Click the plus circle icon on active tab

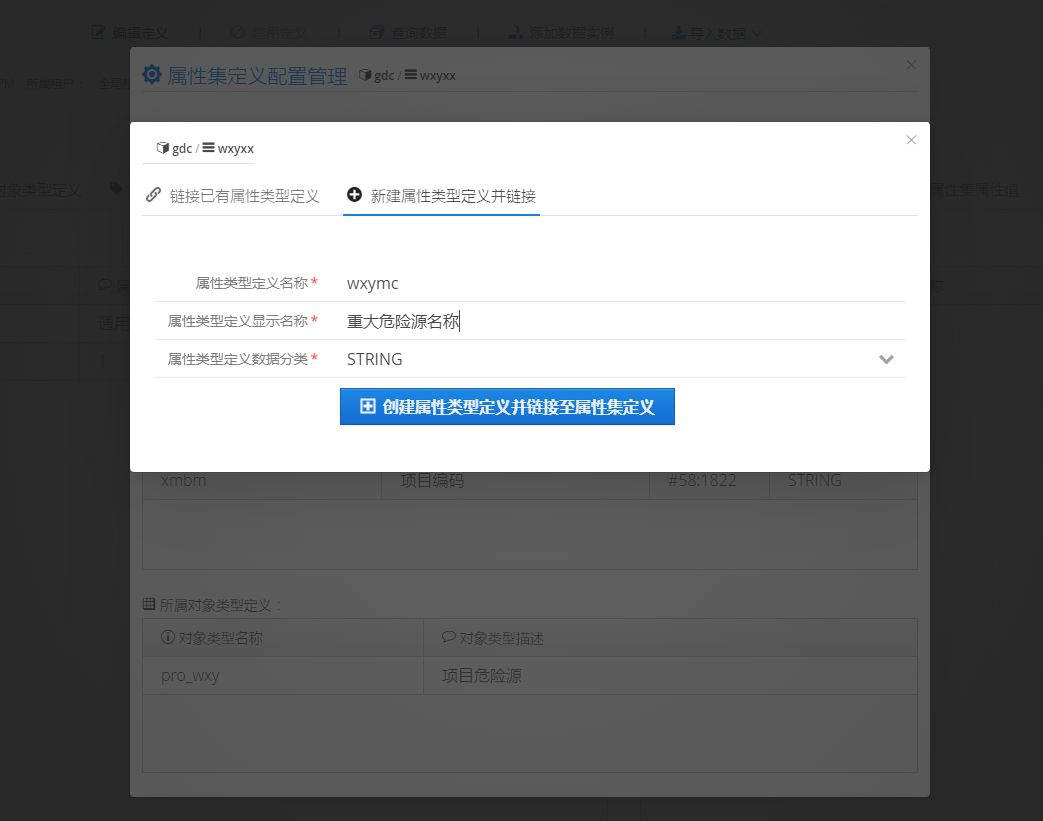pos(354,195)
